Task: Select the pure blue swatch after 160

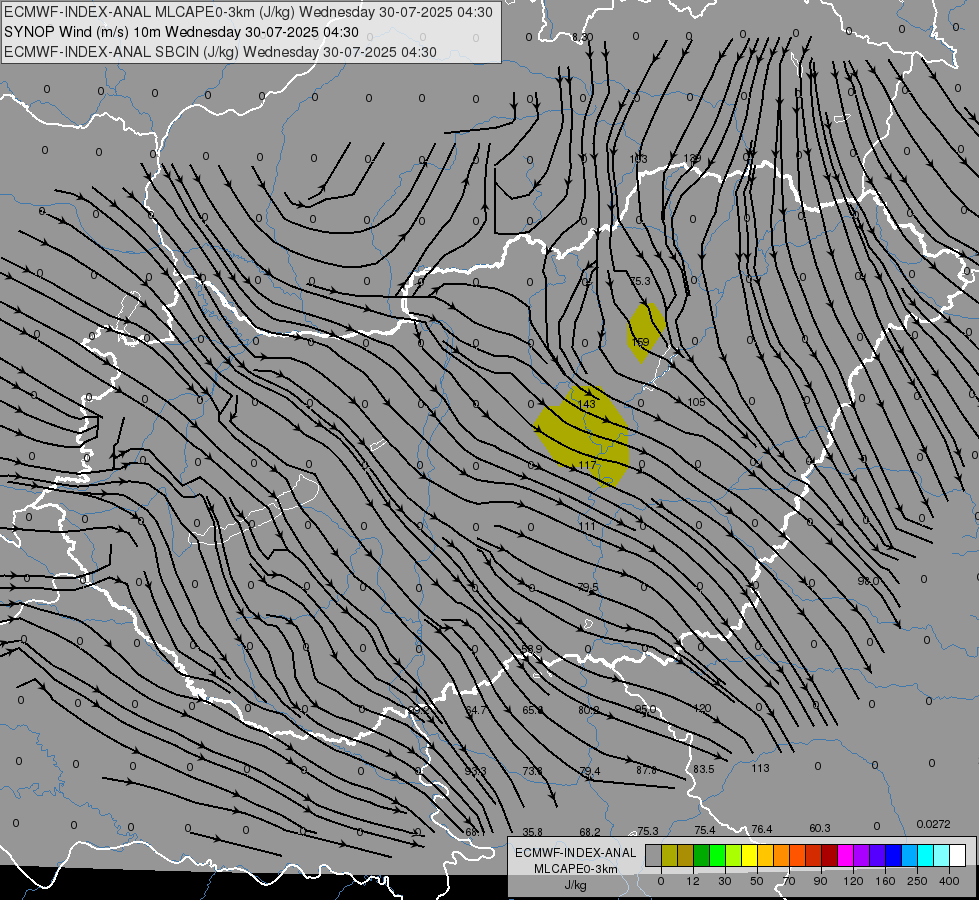Action: tap(893, 855)
